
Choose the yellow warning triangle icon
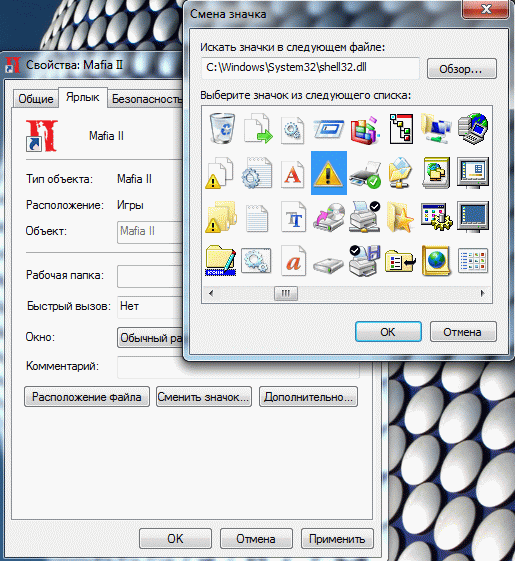(329, 173)
